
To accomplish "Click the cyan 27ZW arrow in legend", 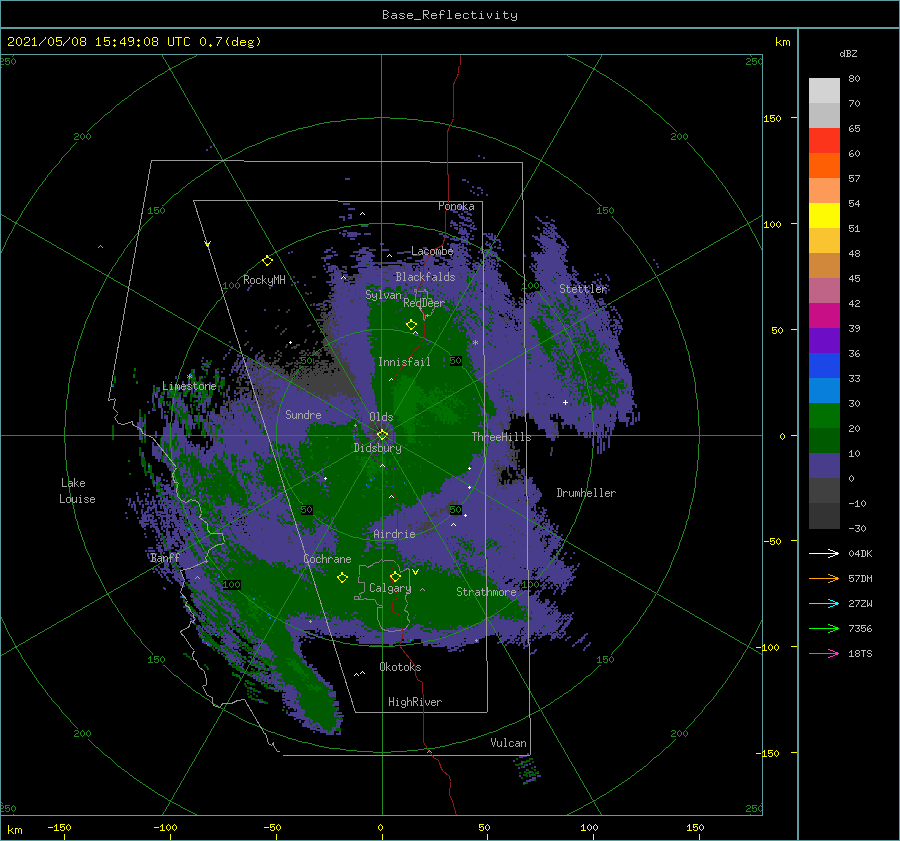I will click(824, 603).
